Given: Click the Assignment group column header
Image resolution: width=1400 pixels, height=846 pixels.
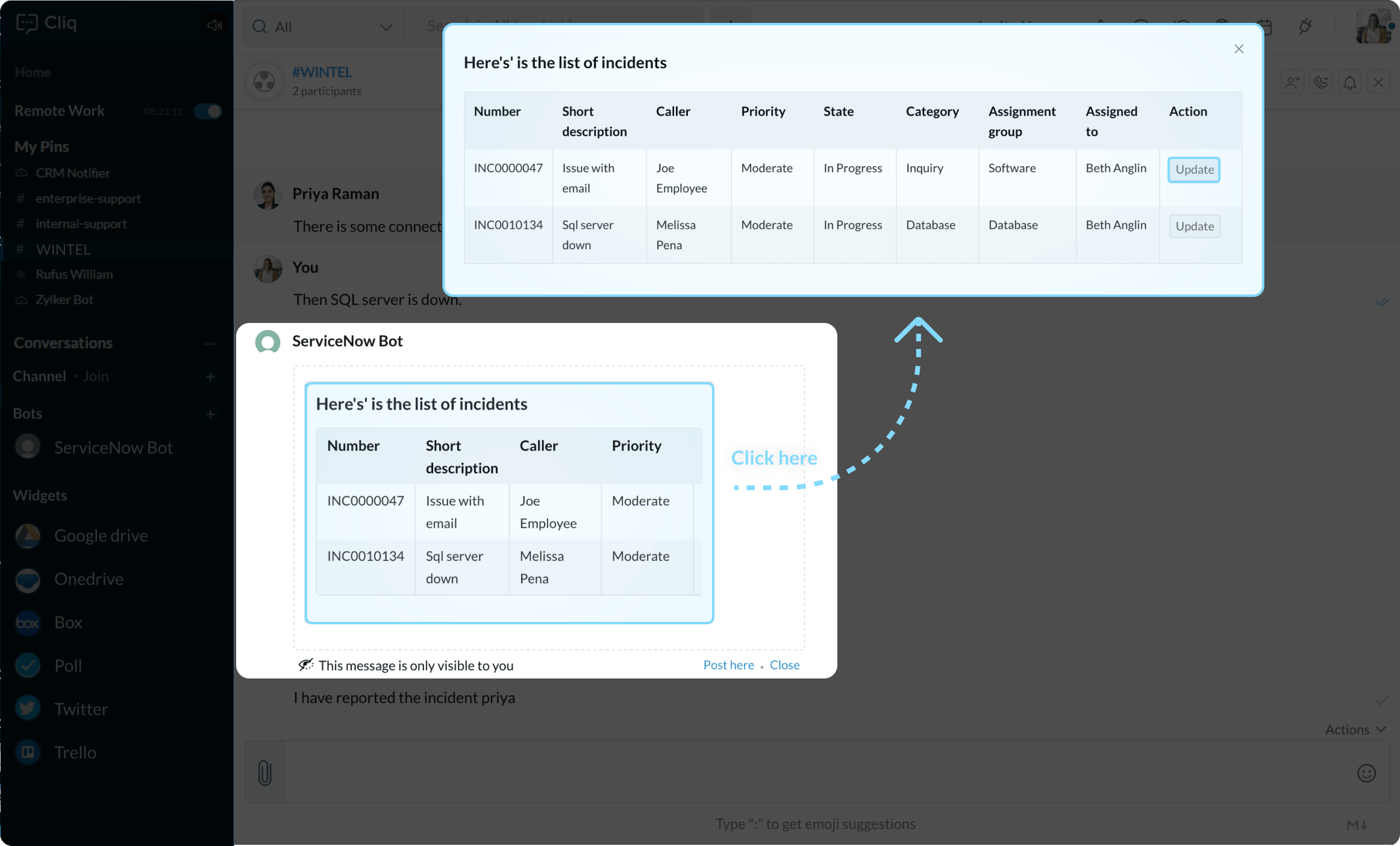Looking at the screenshot, I should click(x=1022, y=121).
